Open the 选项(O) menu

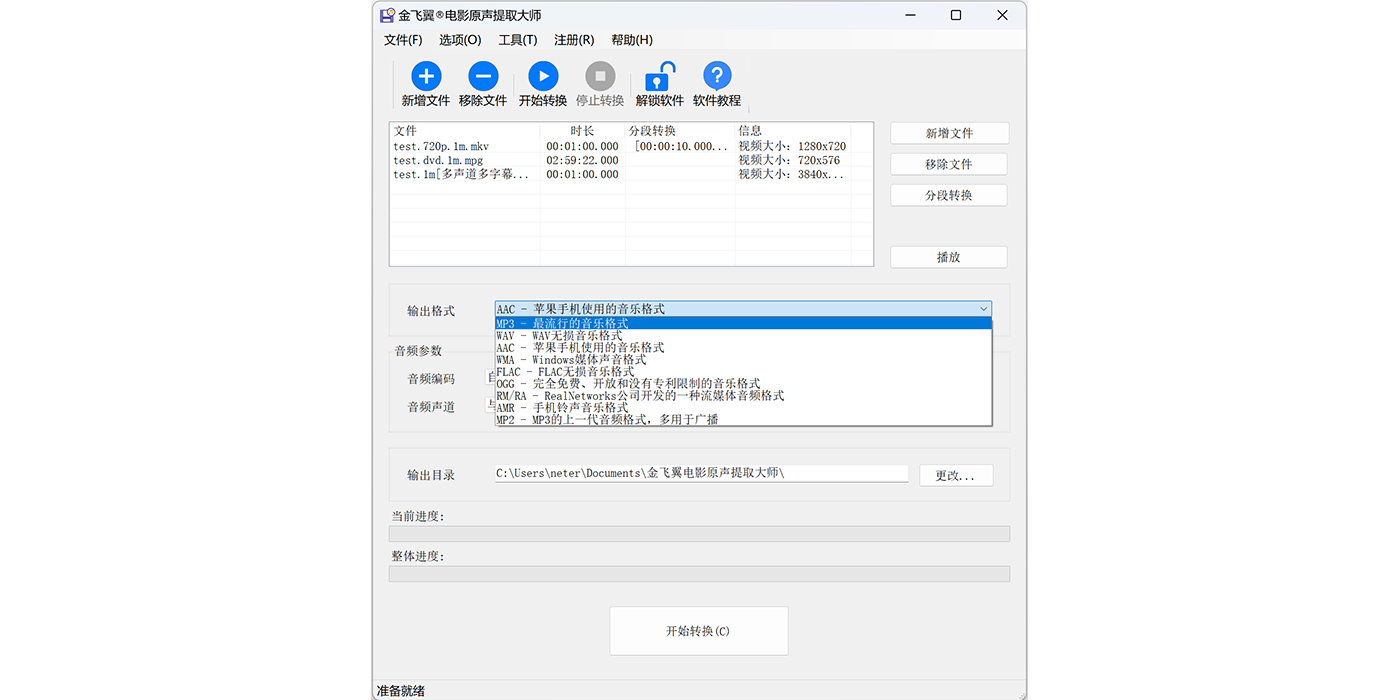point(460,40)
